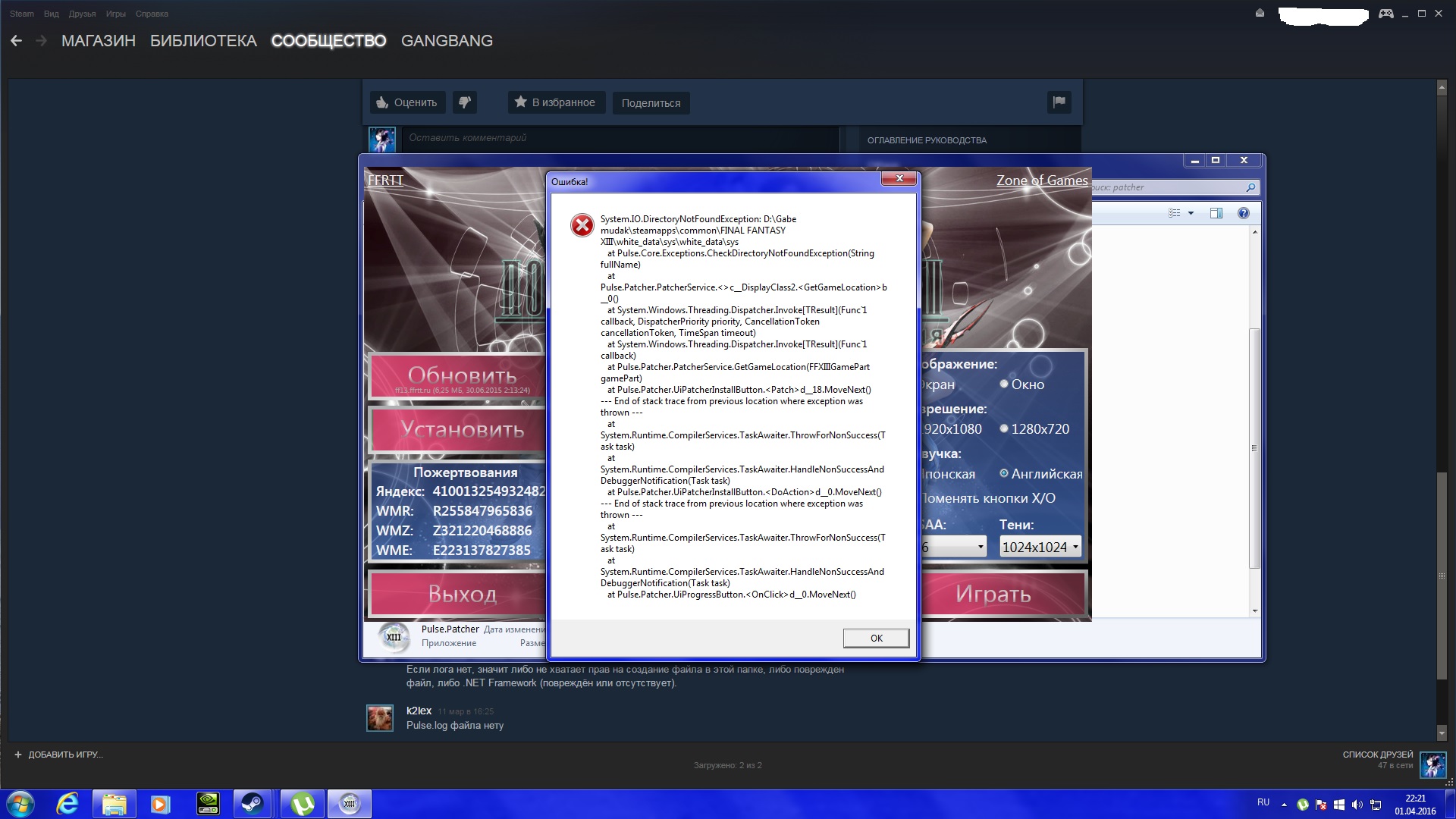1456x819 pixels.
Task: Go to the МАГАЗИН tab
Action: [x=99, y=41]
